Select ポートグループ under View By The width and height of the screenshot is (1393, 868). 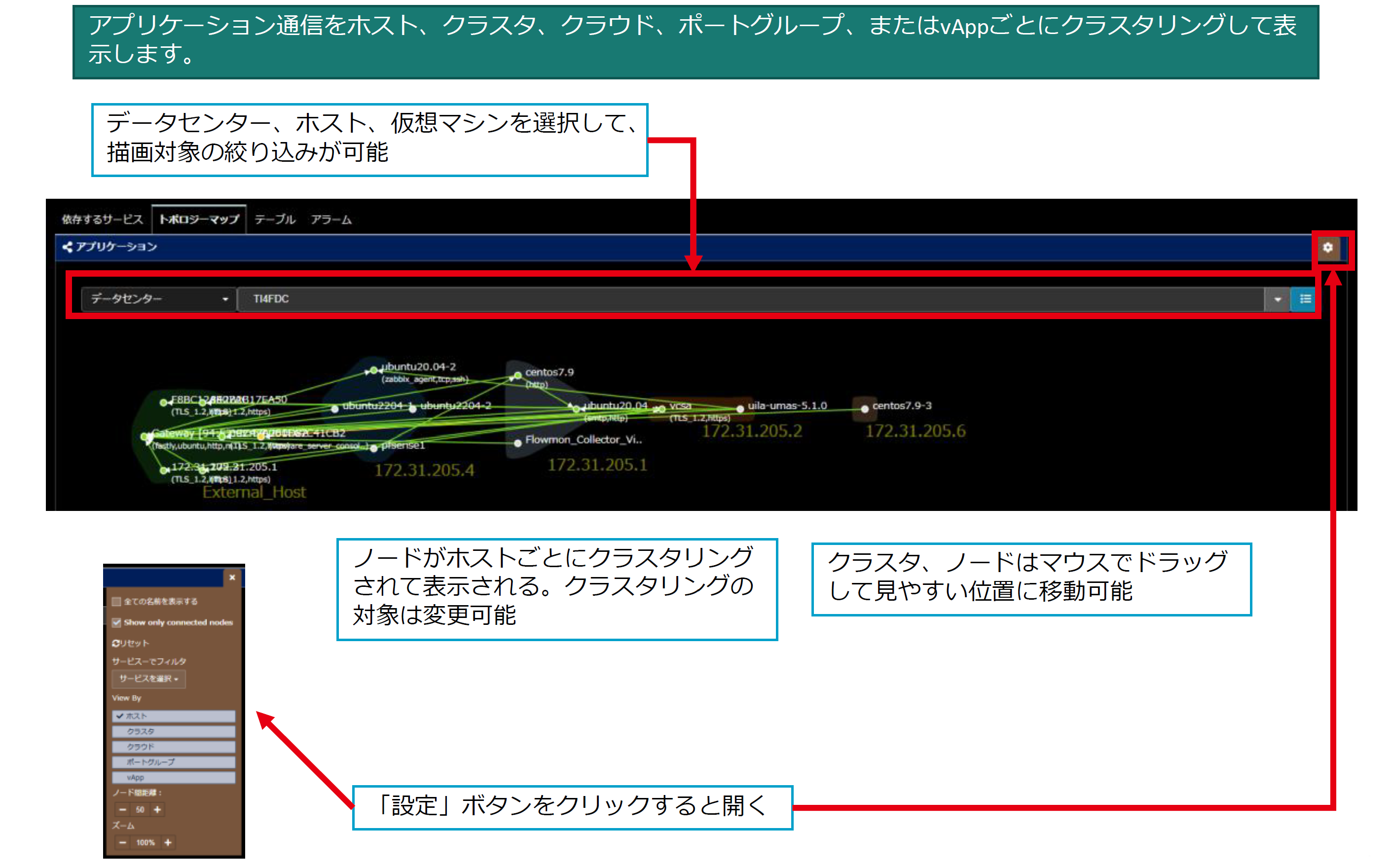tap(174, 762)
